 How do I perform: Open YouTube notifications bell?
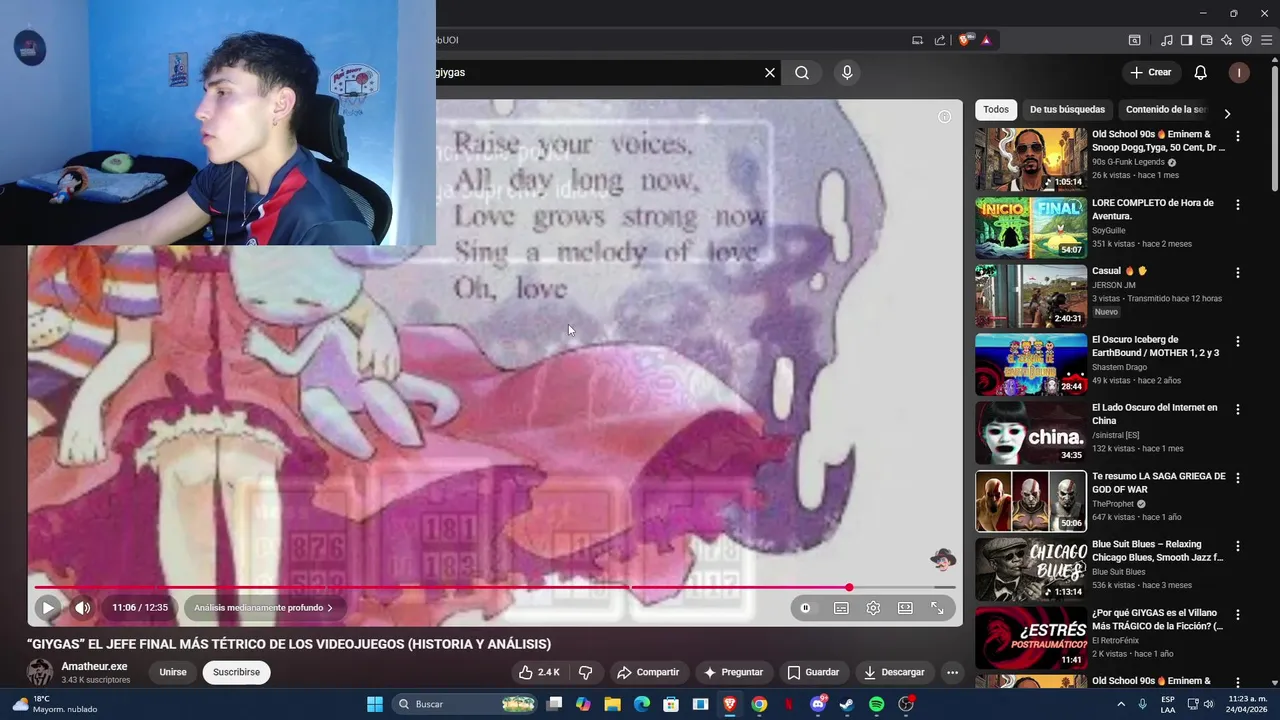[x=1201, y=72]
